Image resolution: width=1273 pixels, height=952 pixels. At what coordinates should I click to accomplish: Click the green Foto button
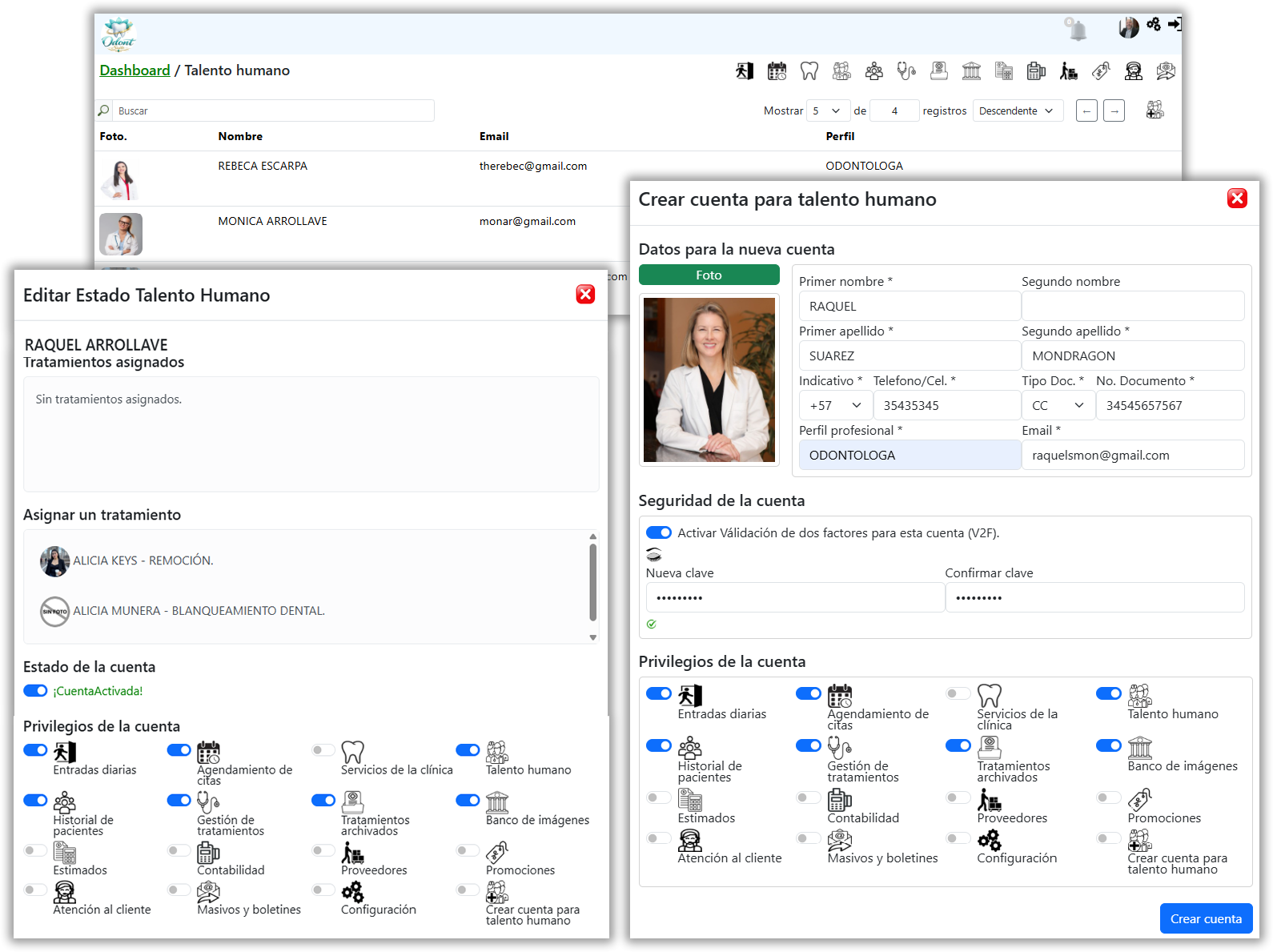(x=709, y=275)
